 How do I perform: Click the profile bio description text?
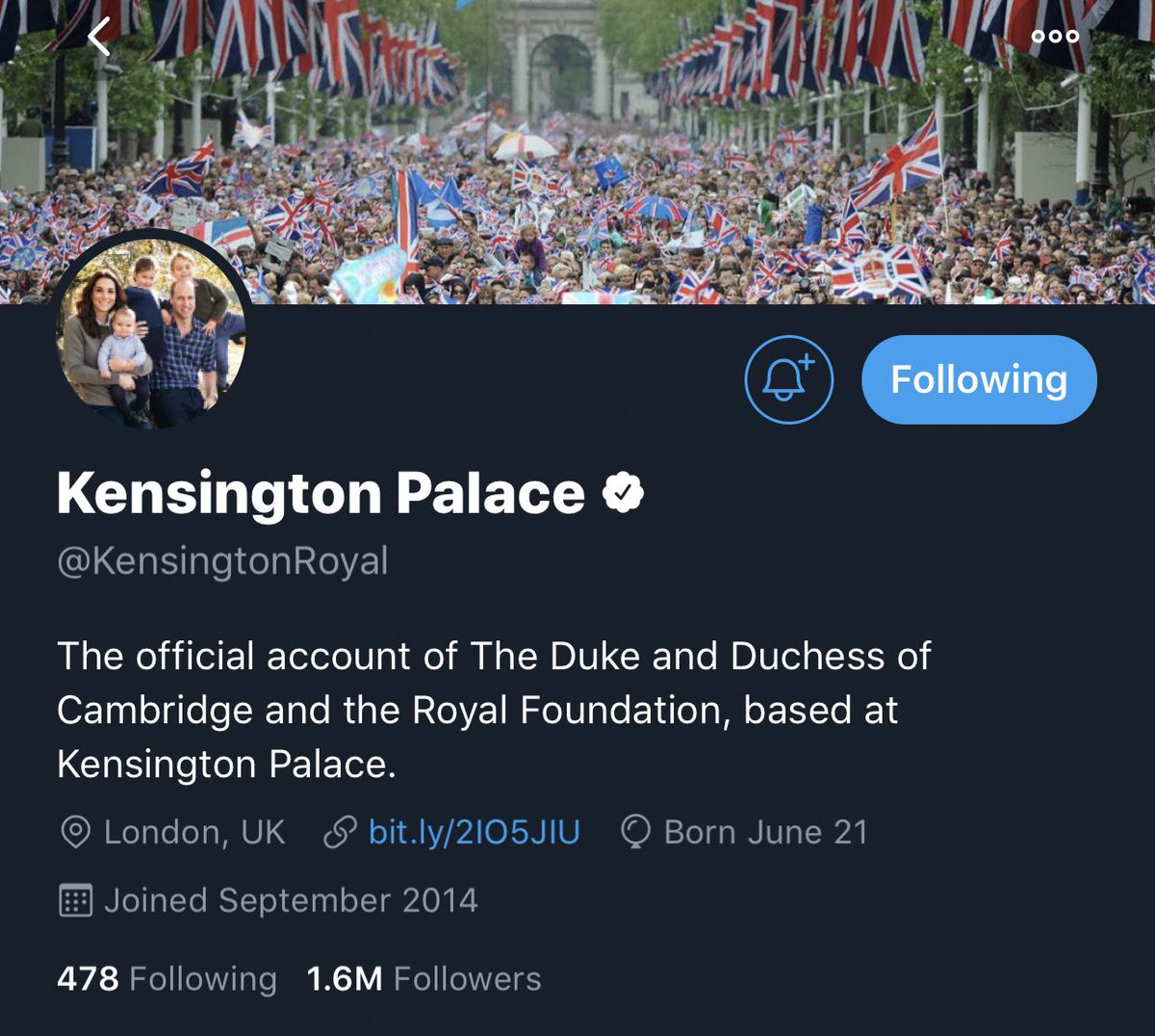(x=493, y=710)
